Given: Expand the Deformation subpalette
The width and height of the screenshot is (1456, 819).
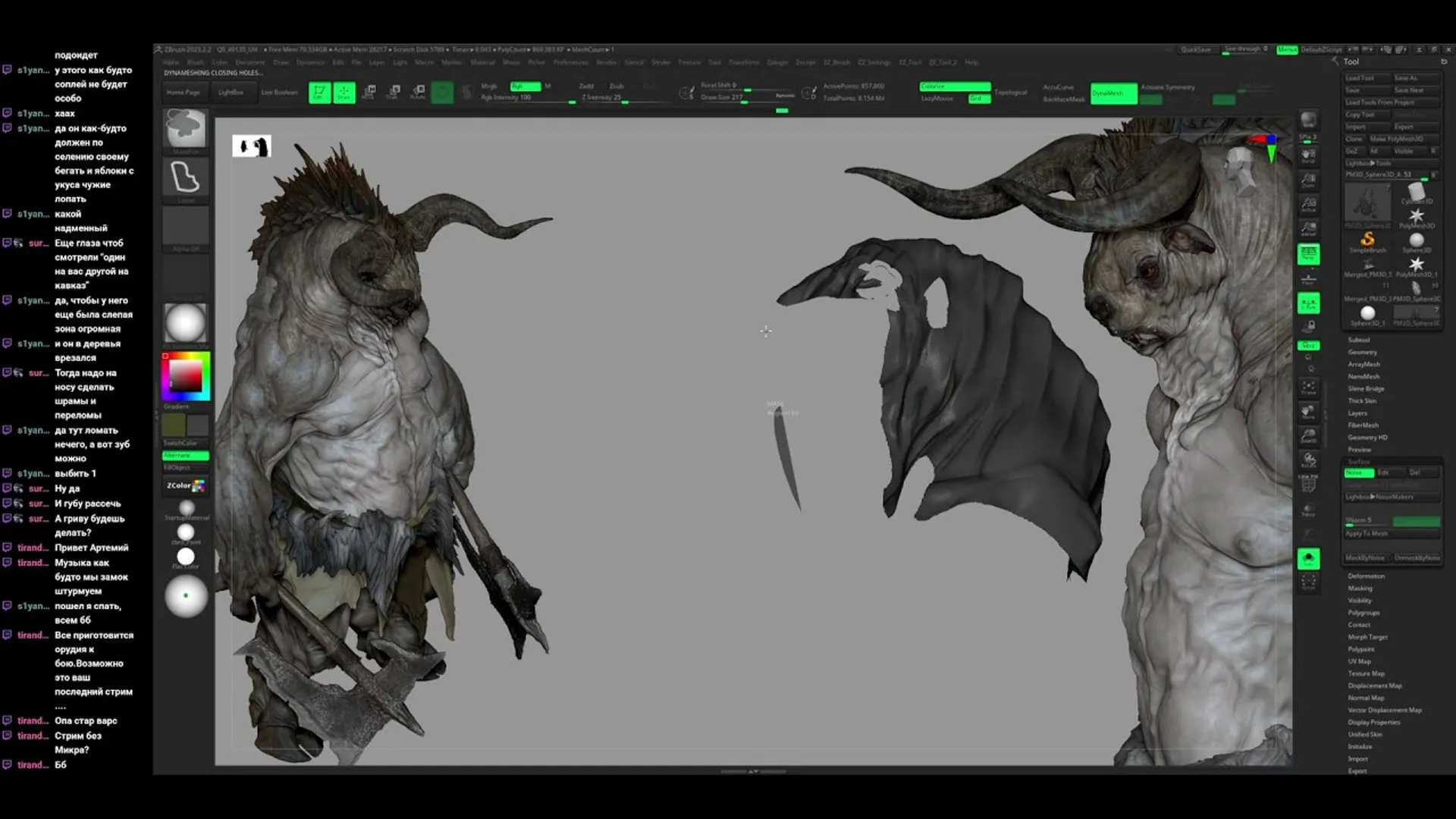Looking at the screenshot, I should tap(1366, 576).
